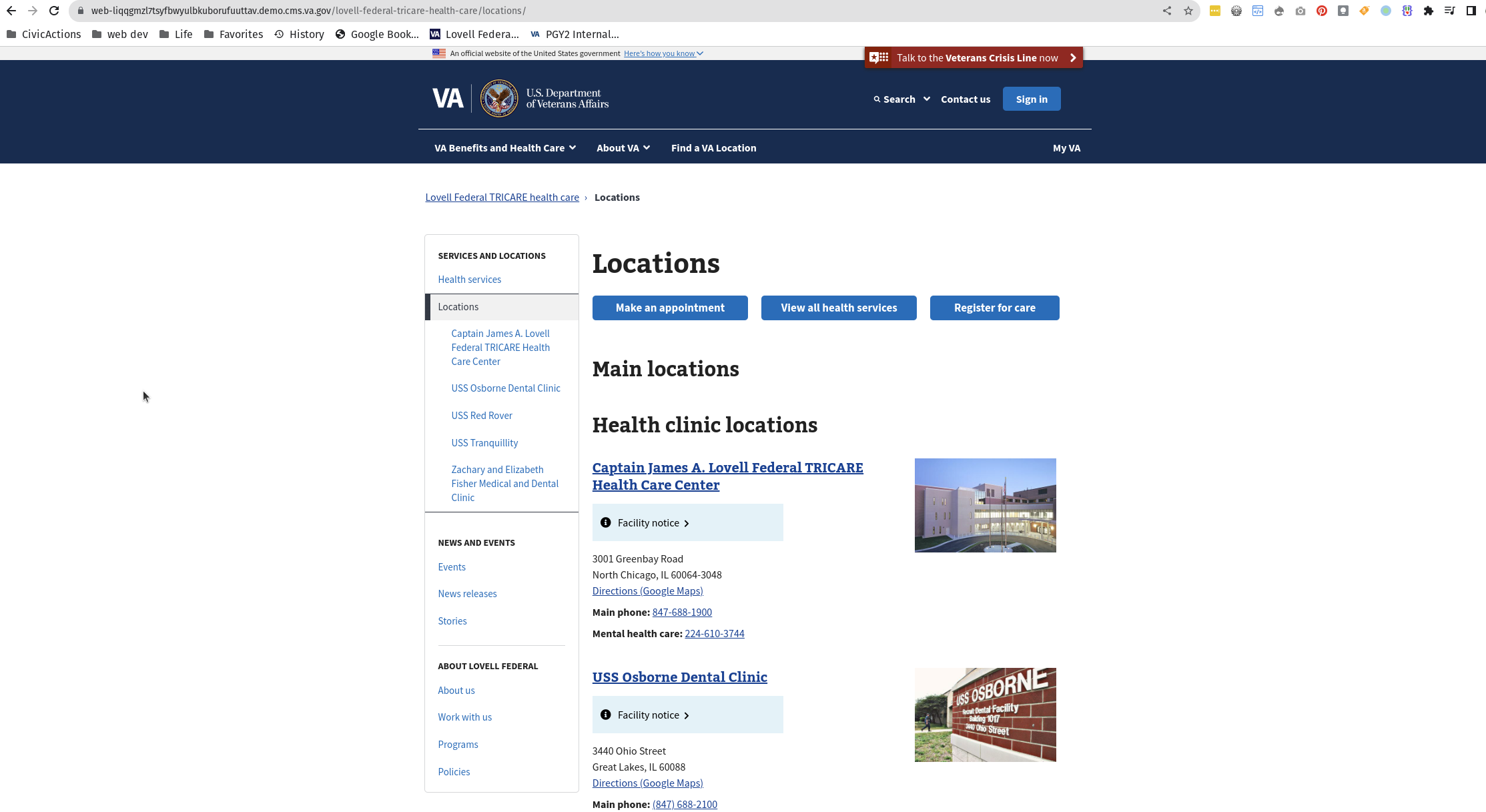The height and width of the screenshot is (812, 1486).
Task: Open the Lovell Federal TRICARE health care breadcrumb
Action: coord(502,197)
